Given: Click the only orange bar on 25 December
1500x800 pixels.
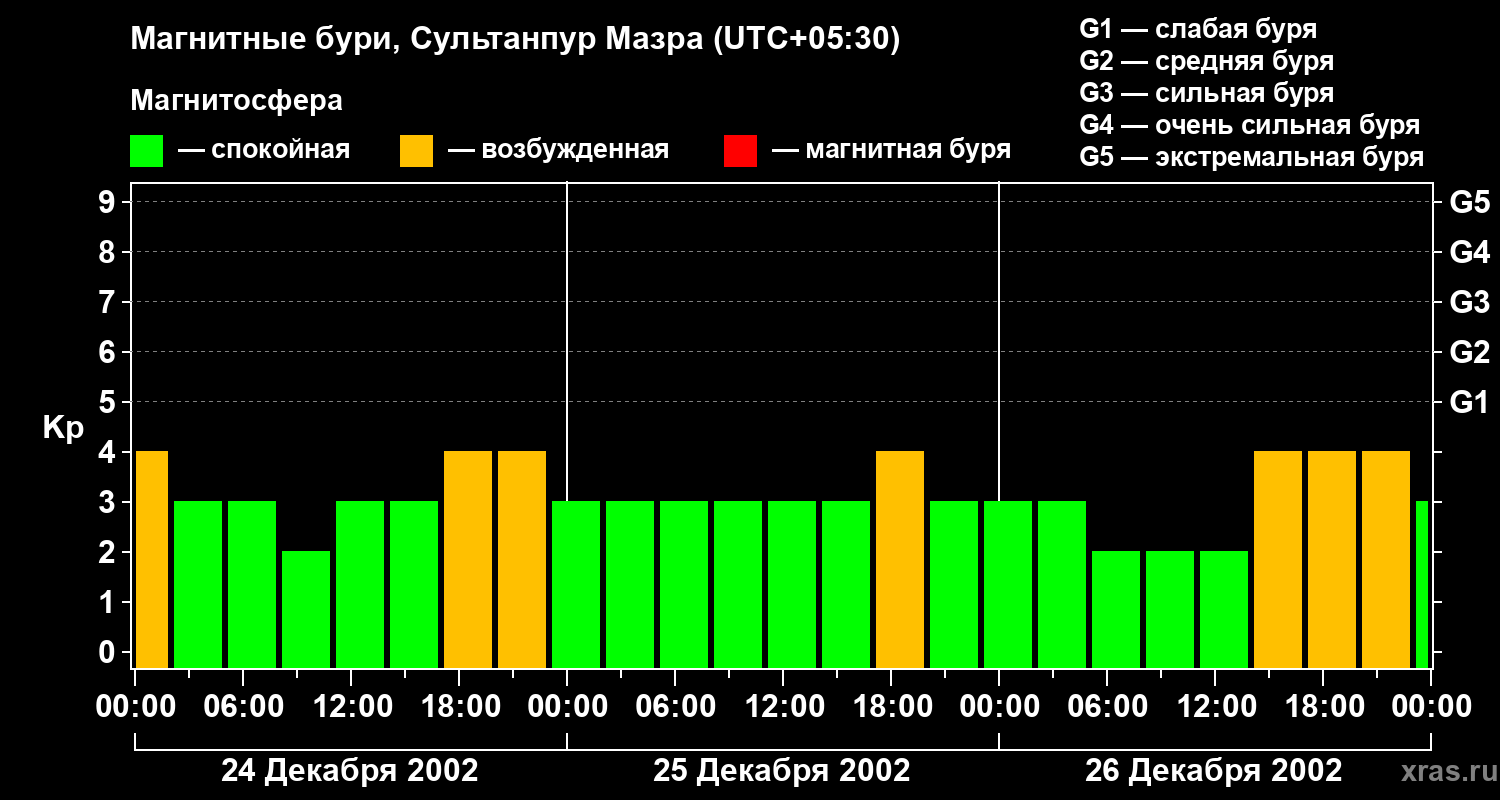Looking at the screenshot, I should (x=900, y=559).
